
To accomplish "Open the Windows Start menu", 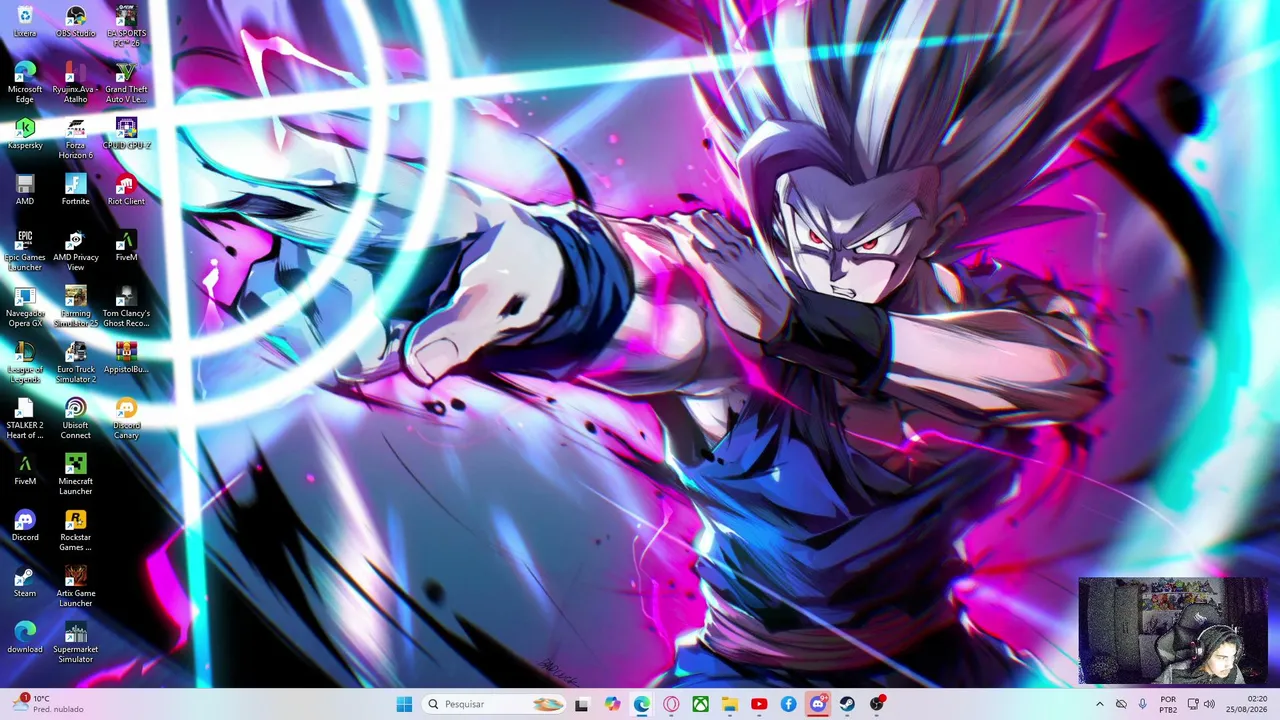I will (x=404, y=704).
